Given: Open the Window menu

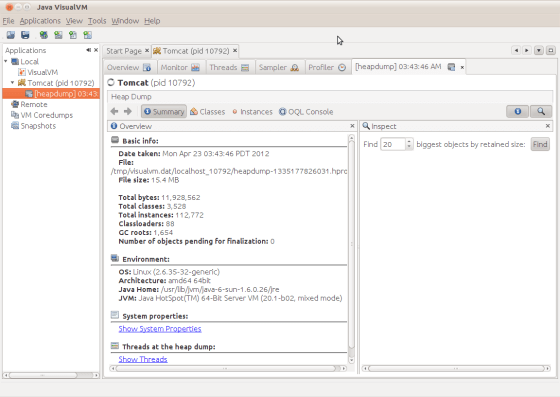Looking at the screenshot, I should click(x=125, y=21).
